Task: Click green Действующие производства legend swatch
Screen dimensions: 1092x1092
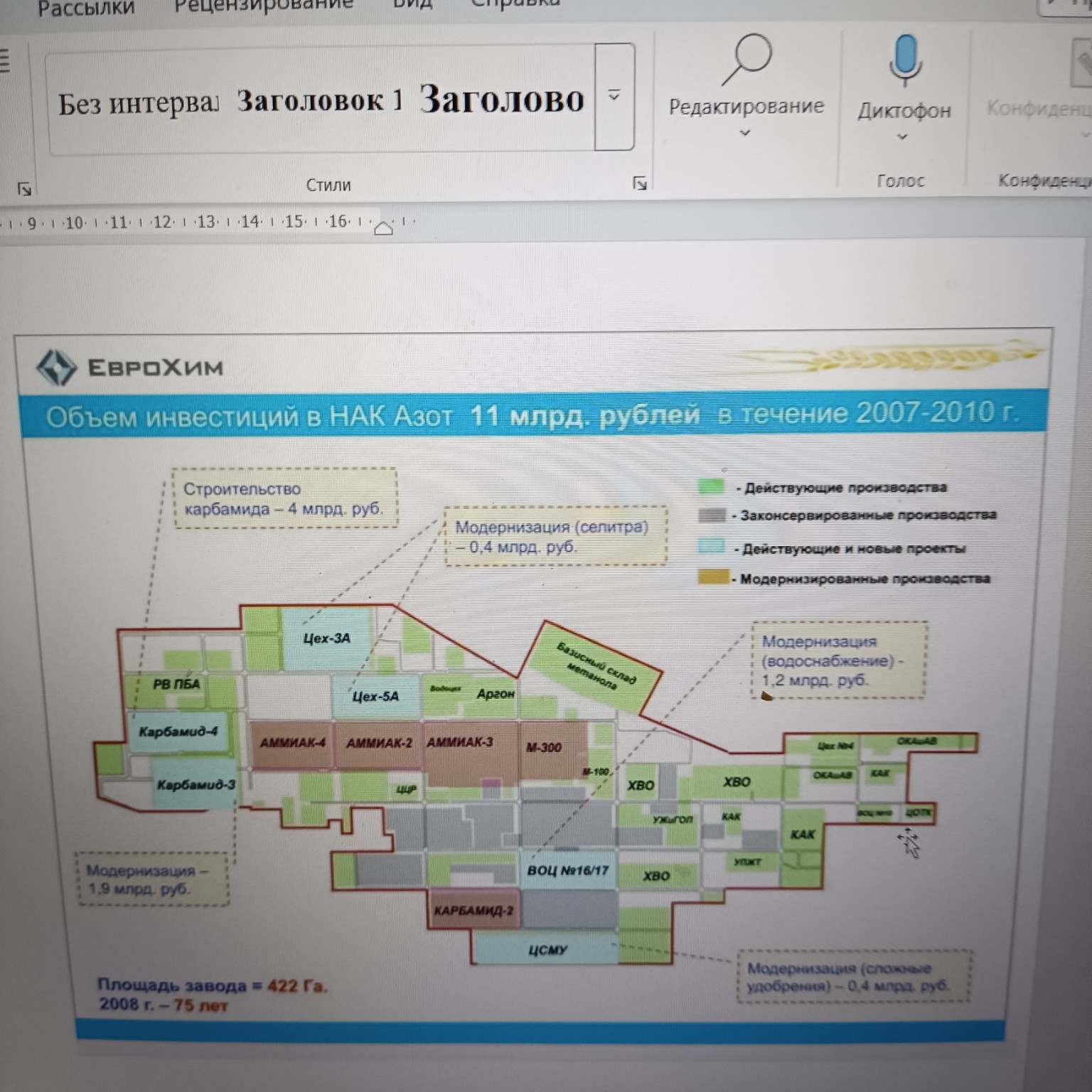Action: pyautogui.click(x=710, y=487)
